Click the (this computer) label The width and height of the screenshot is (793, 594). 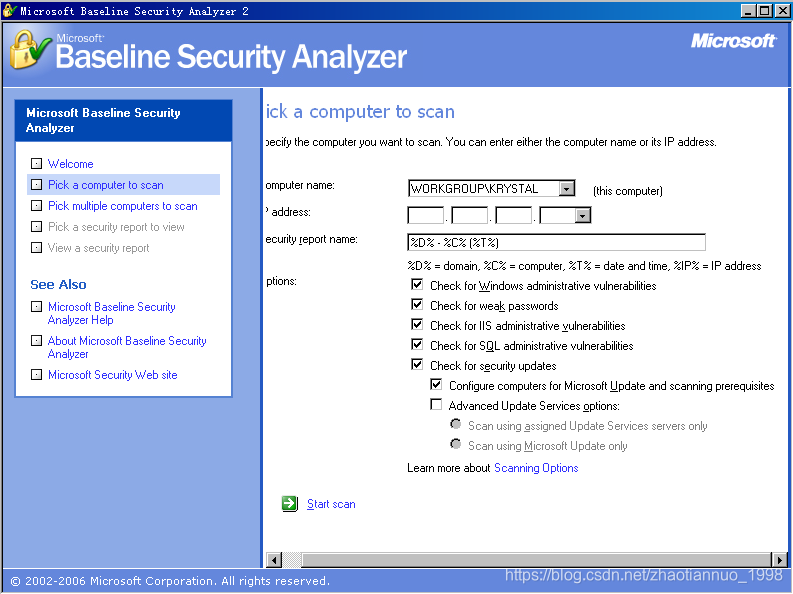[x=628, y=191]
